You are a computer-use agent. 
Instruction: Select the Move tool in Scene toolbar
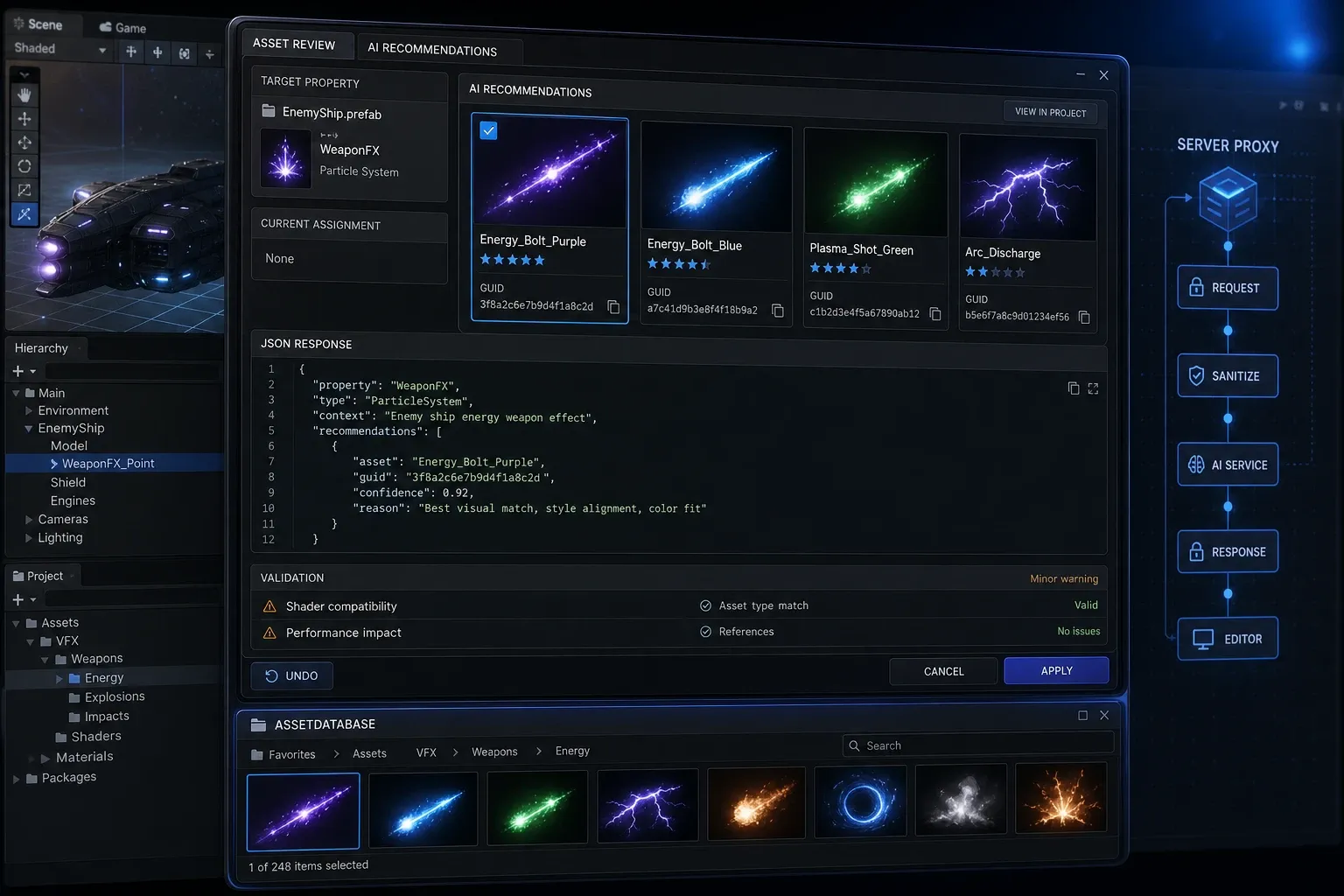[24, 118]
